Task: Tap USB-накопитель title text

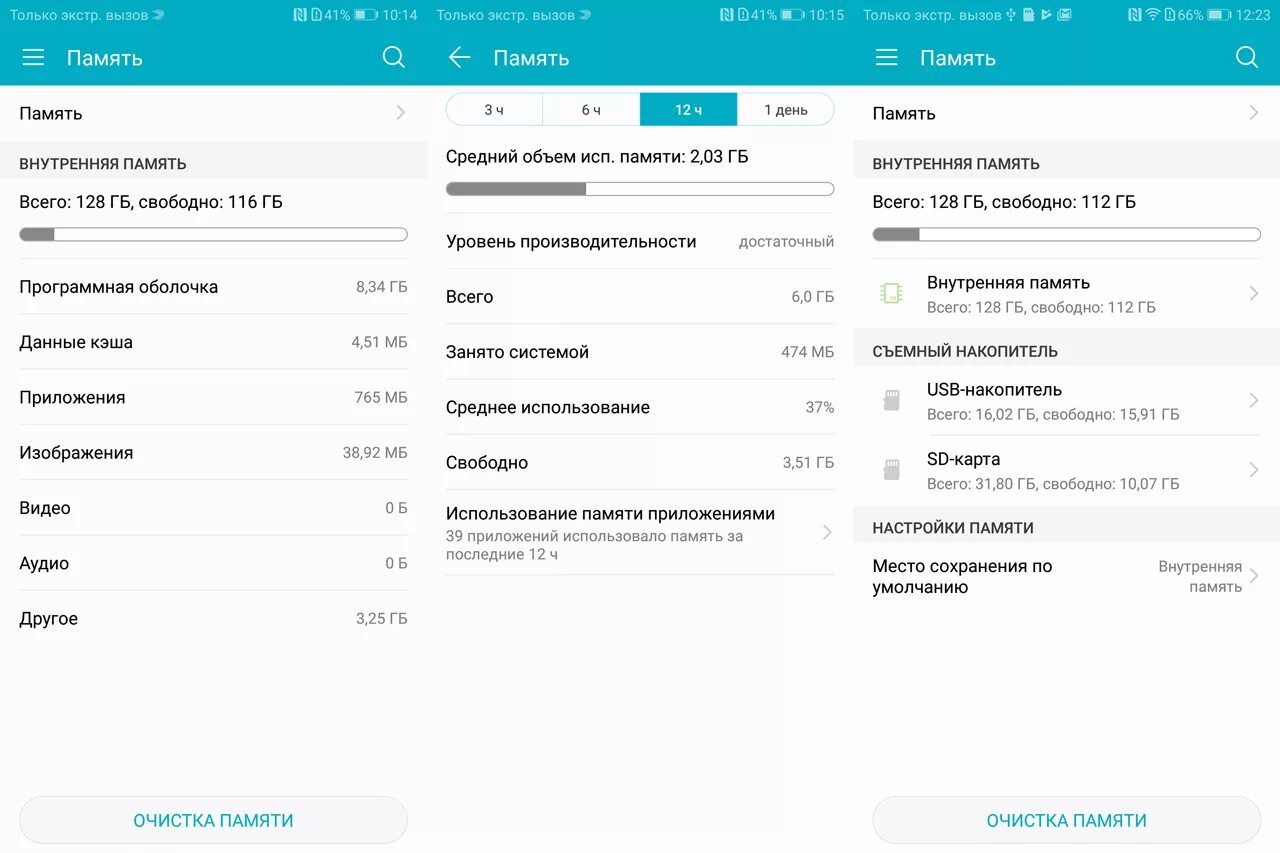Action: click(x=994, y=390)
